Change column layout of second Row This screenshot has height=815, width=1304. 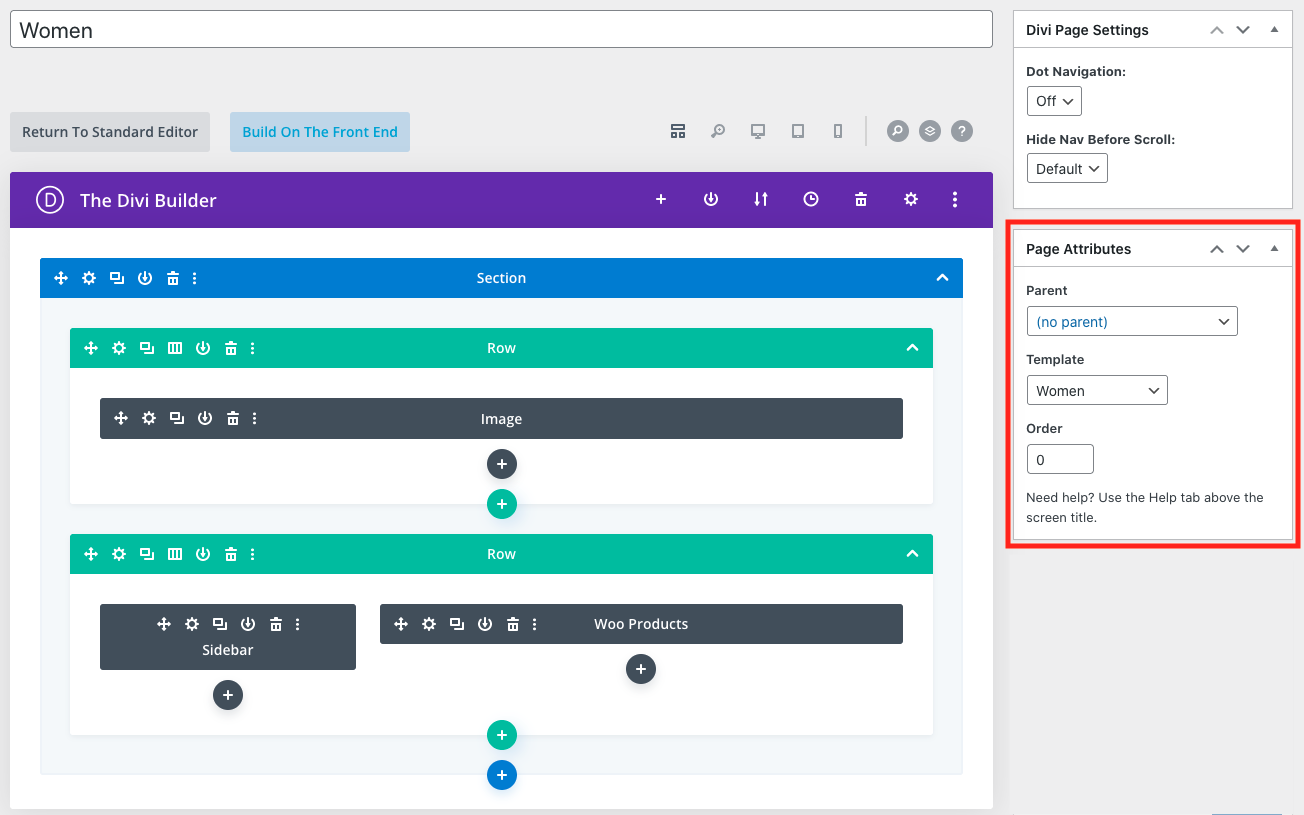(175, 554)
